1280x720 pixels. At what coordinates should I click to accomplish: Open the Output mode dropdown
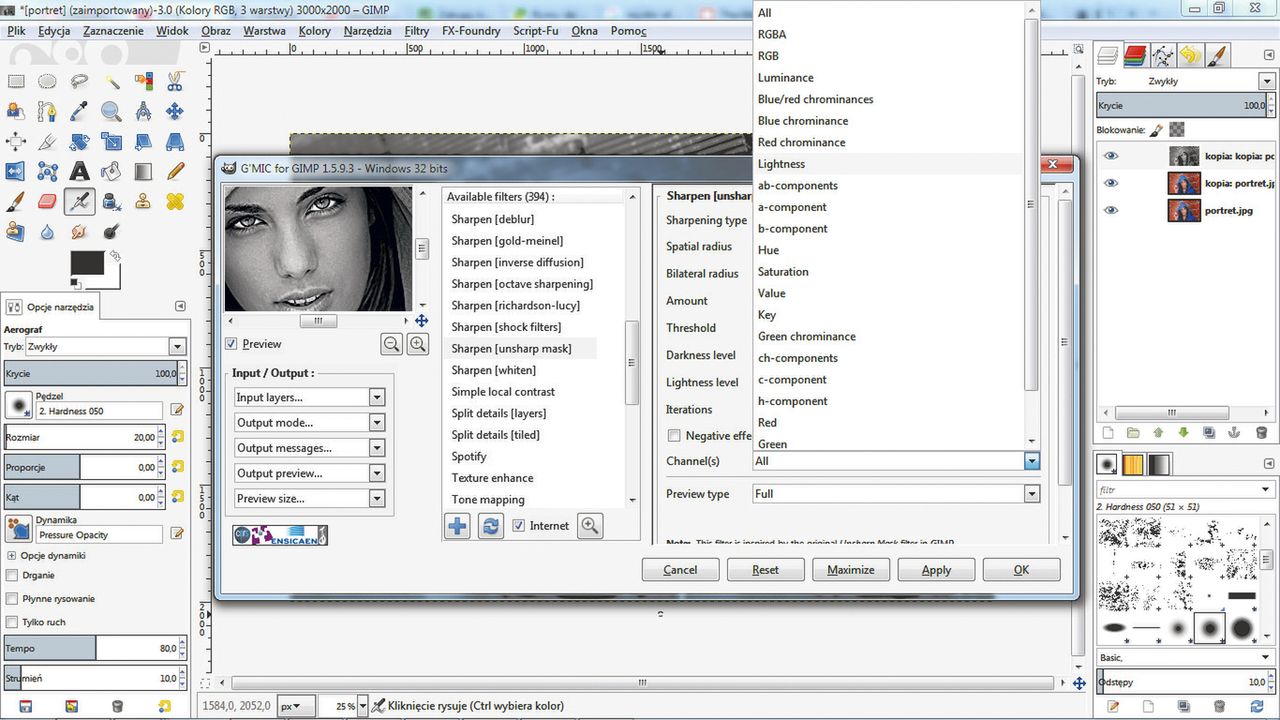click(310, 422)
